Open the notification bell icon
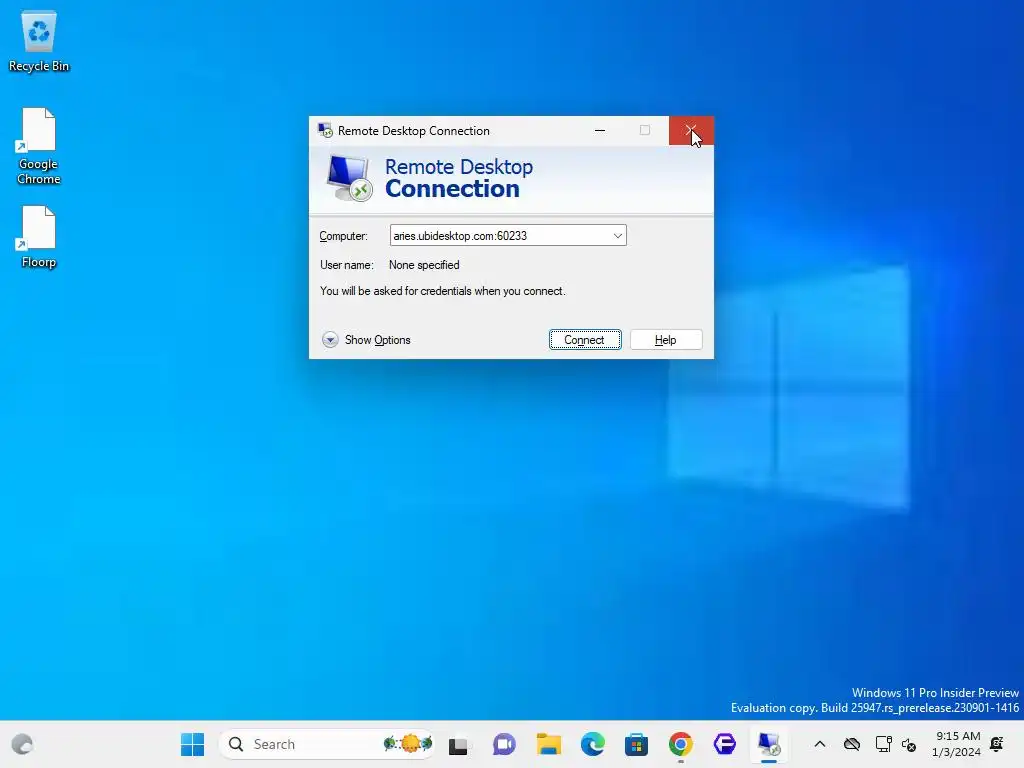The height and width of the screenshot is (768, 1024). click(997, 744)
